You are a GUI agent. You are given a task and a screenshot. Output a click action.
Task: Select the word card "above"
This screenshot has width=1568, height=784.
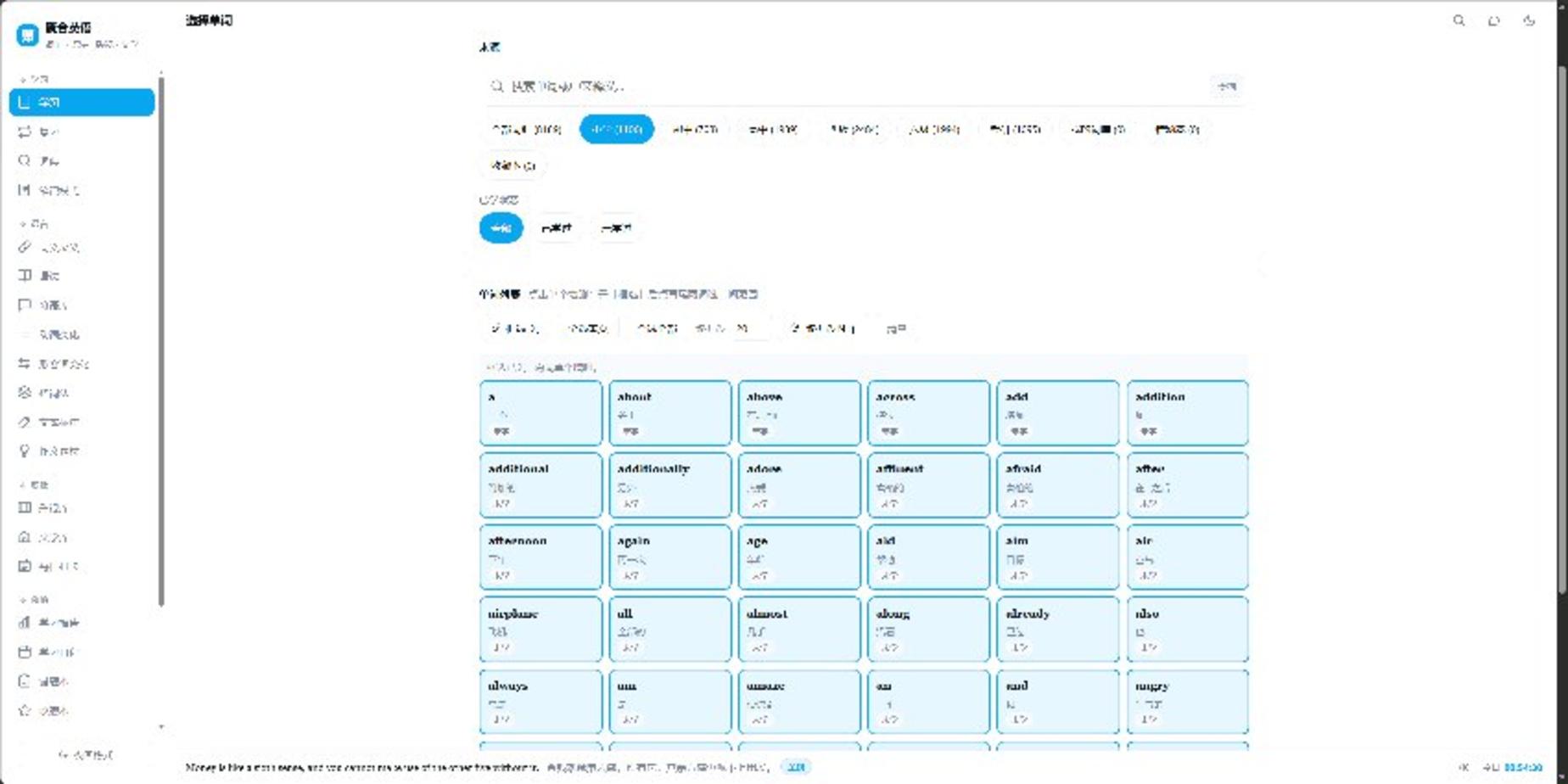(x=799, y=413)
